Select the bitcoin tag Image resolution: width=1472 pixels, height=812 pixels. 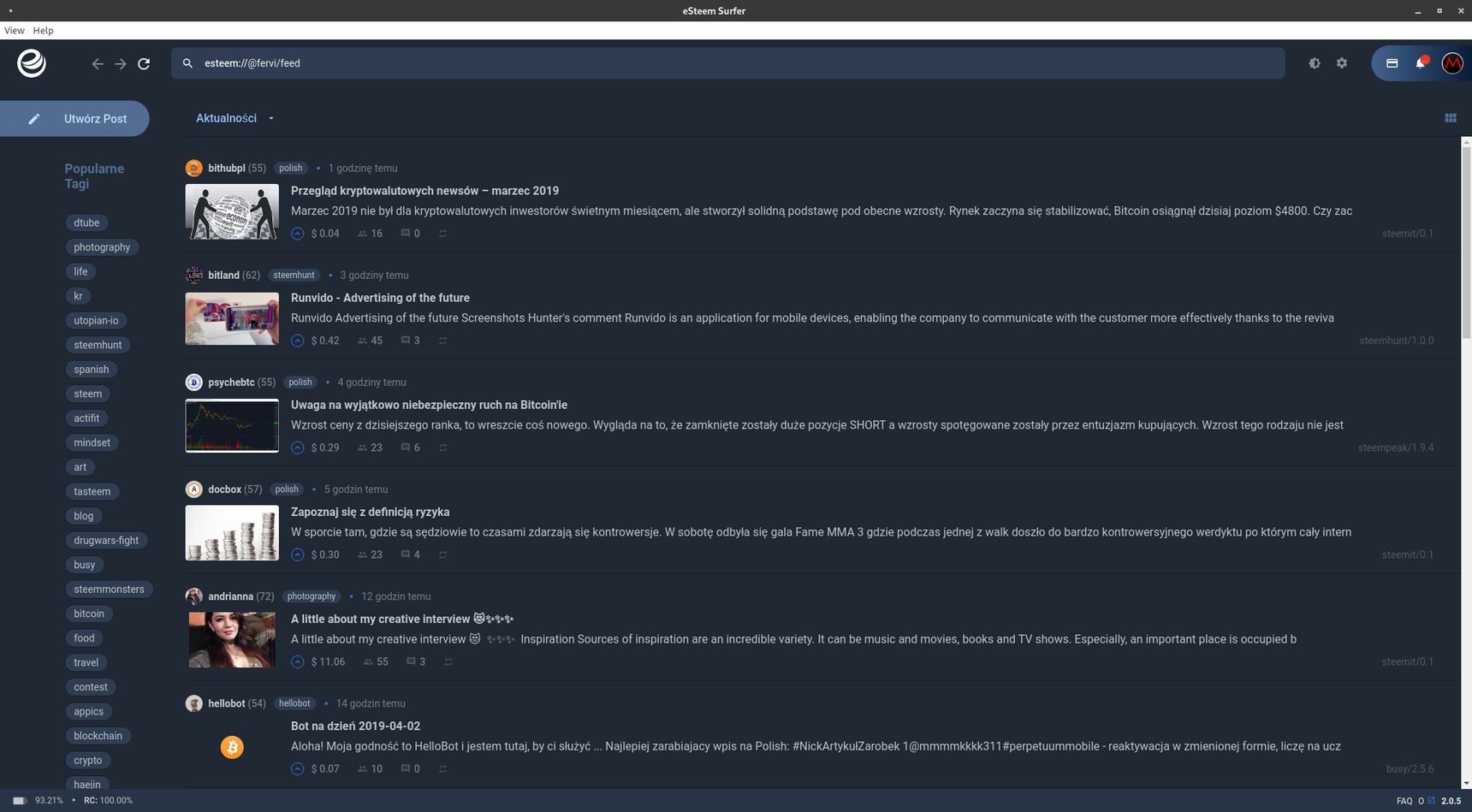89,613
